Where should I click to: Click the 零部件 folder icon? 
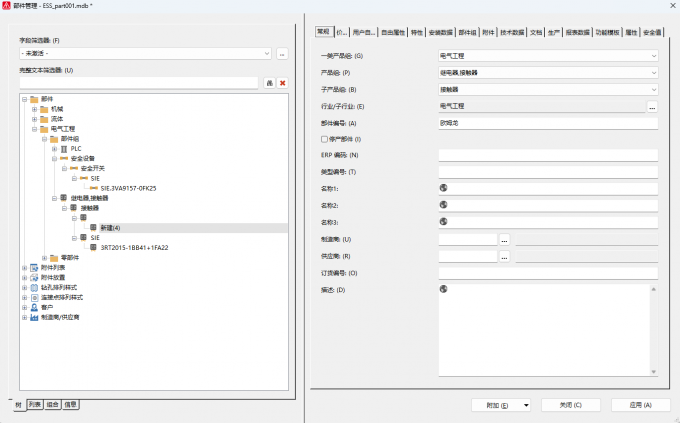click(54, 258)
